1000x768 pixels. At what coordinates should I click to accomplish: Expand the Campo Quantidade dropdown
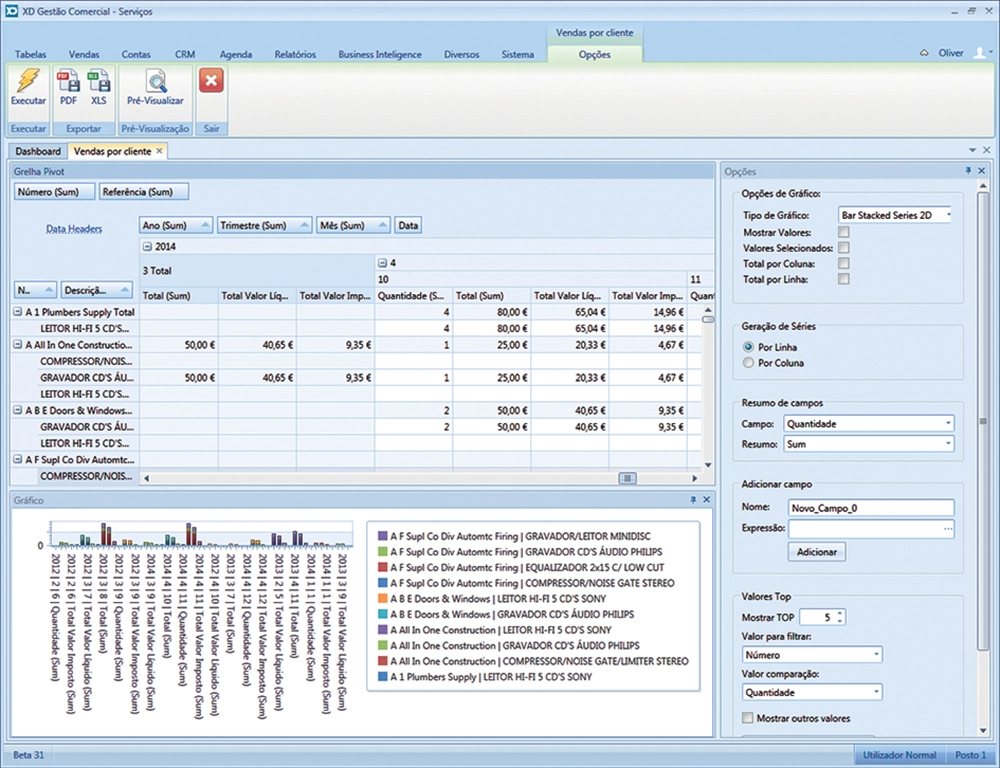tap(947, 424)
